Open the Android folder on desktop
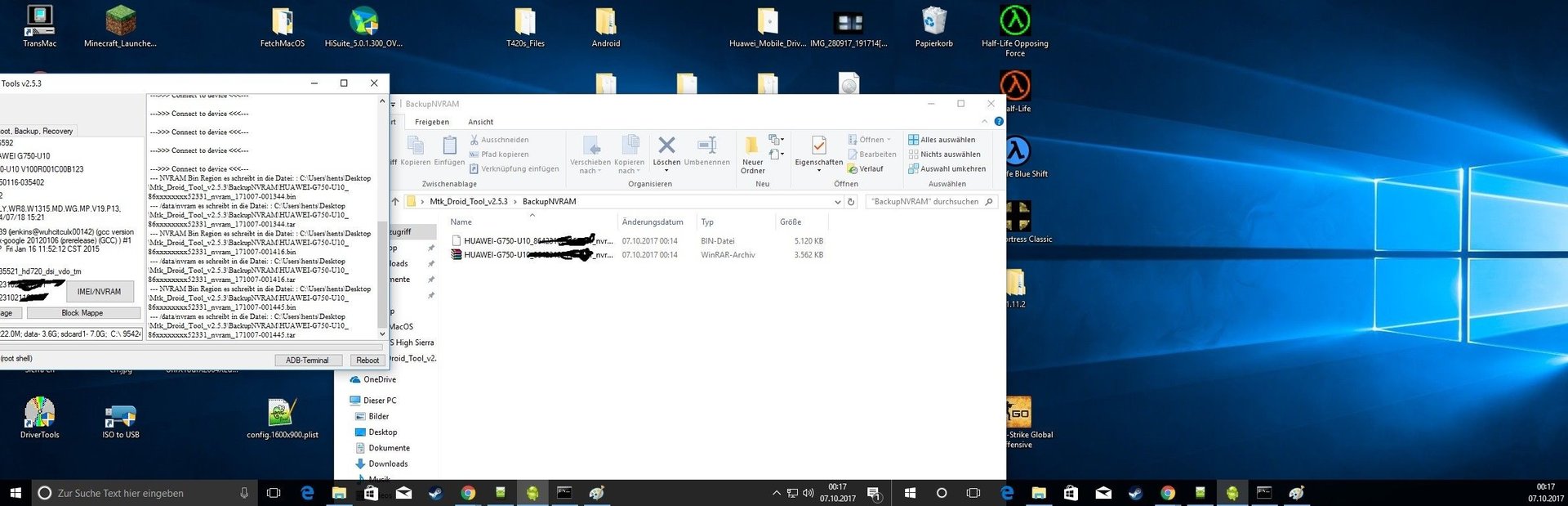This screenshot has width=1568, height=506. [605, 26]
